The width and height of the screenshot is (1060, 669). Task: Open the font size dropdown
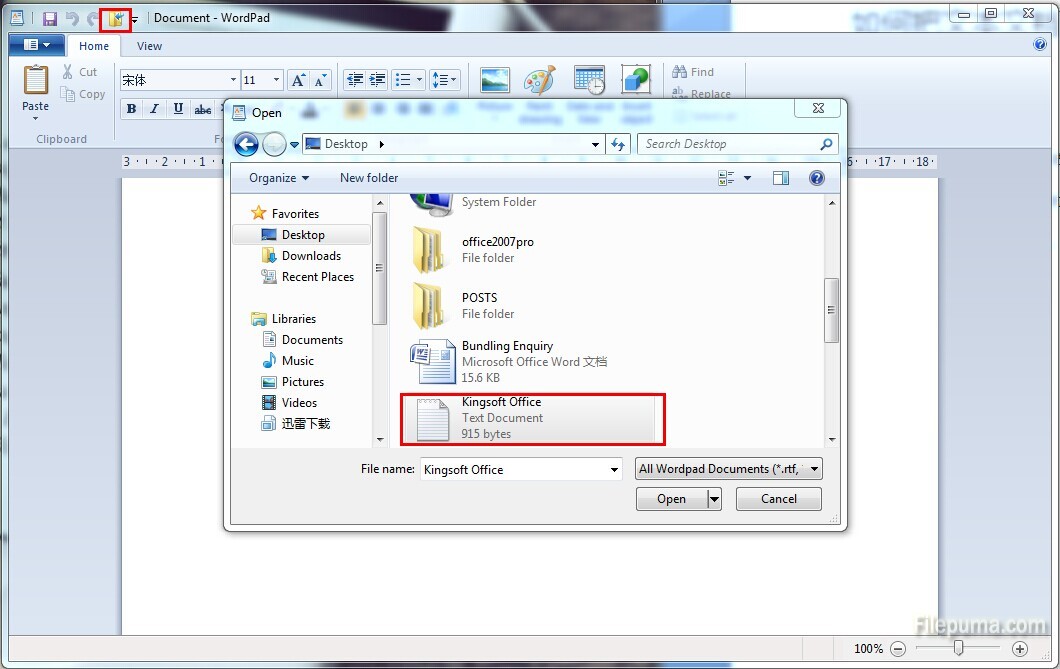coord(277,80)
